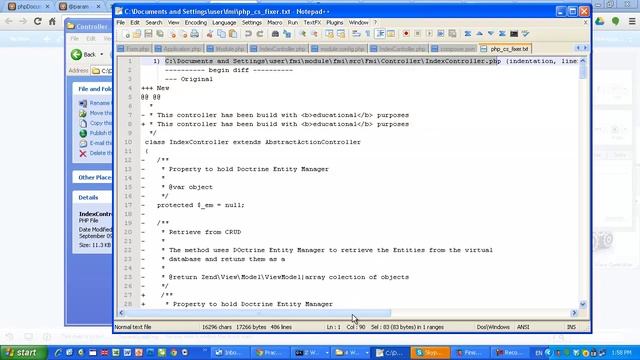The image size is (640, 360).
Task: Click the red Start Recording macro icon
Action: 406,34
